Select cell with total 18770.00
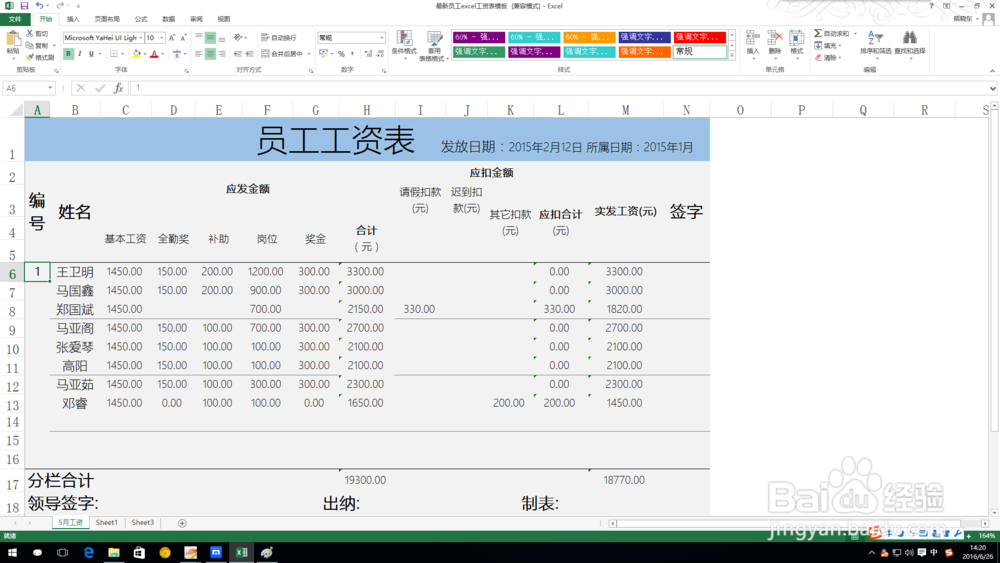1000x563 pixels. 624,479
